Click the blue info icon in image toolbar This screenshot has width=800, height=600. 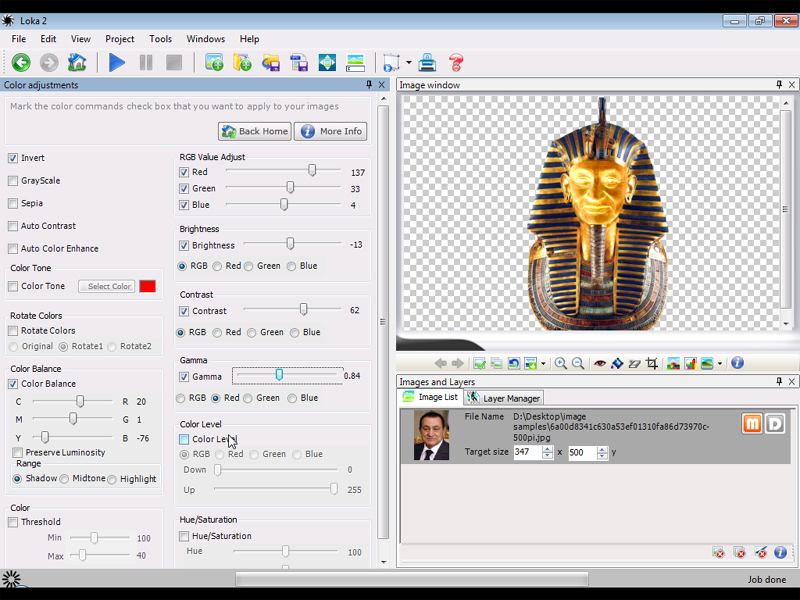(737, 363)
